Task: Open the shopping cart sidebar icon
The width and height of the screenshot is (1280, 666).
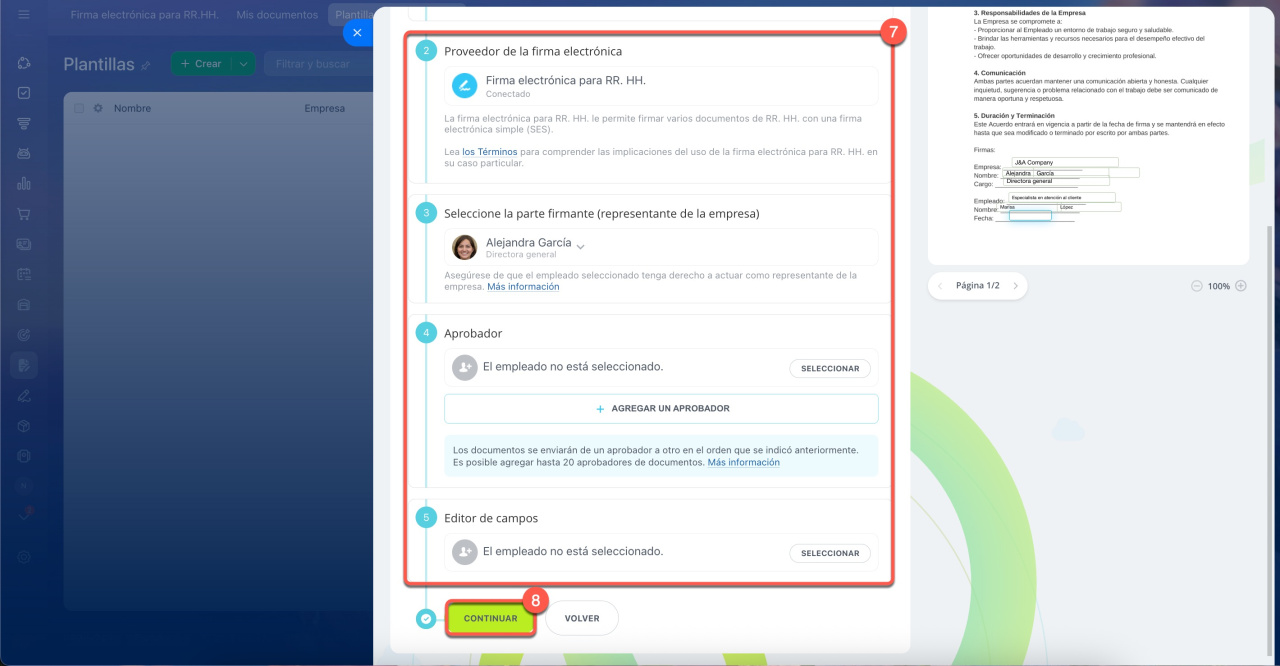Action: coord(24,214)
